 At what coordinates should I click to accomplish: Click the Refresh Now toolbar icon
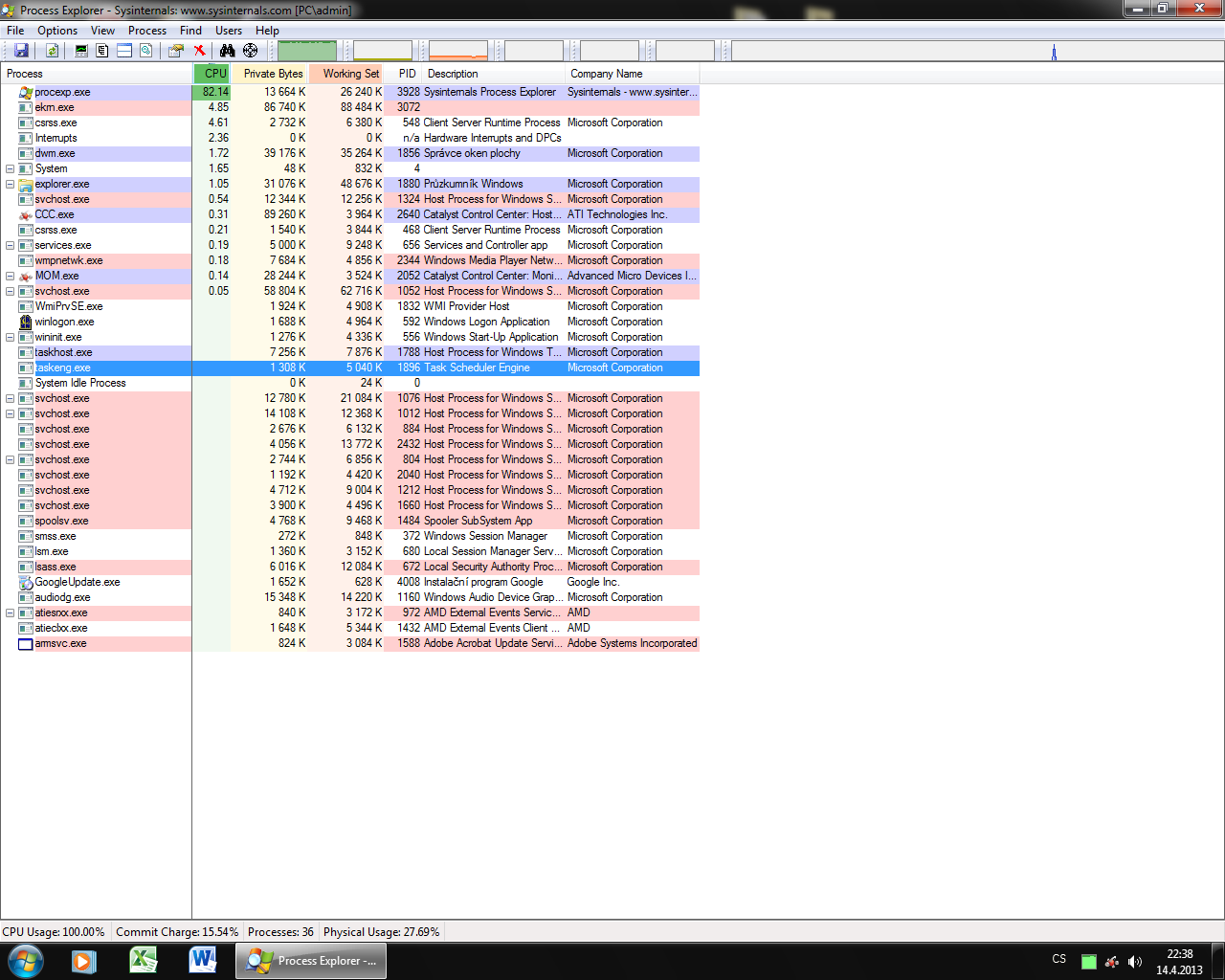pos(53,51)
